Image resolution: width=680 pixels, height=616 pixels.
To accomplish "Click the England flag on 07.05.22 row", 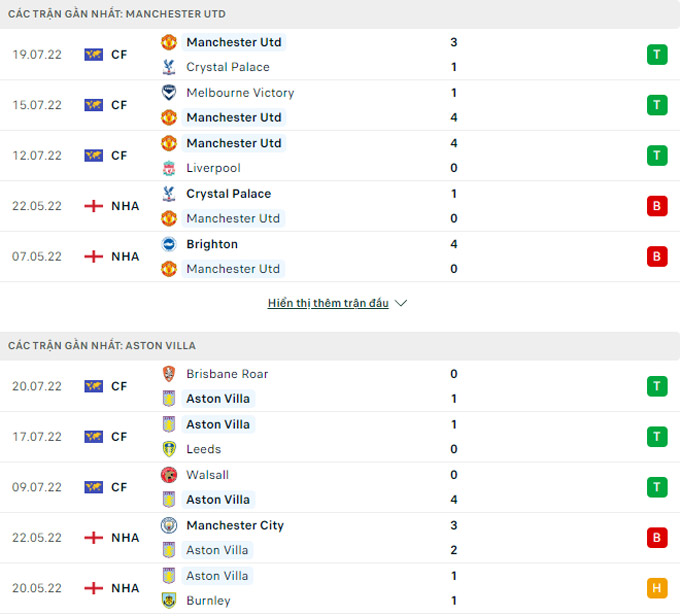I will [93, 257].
